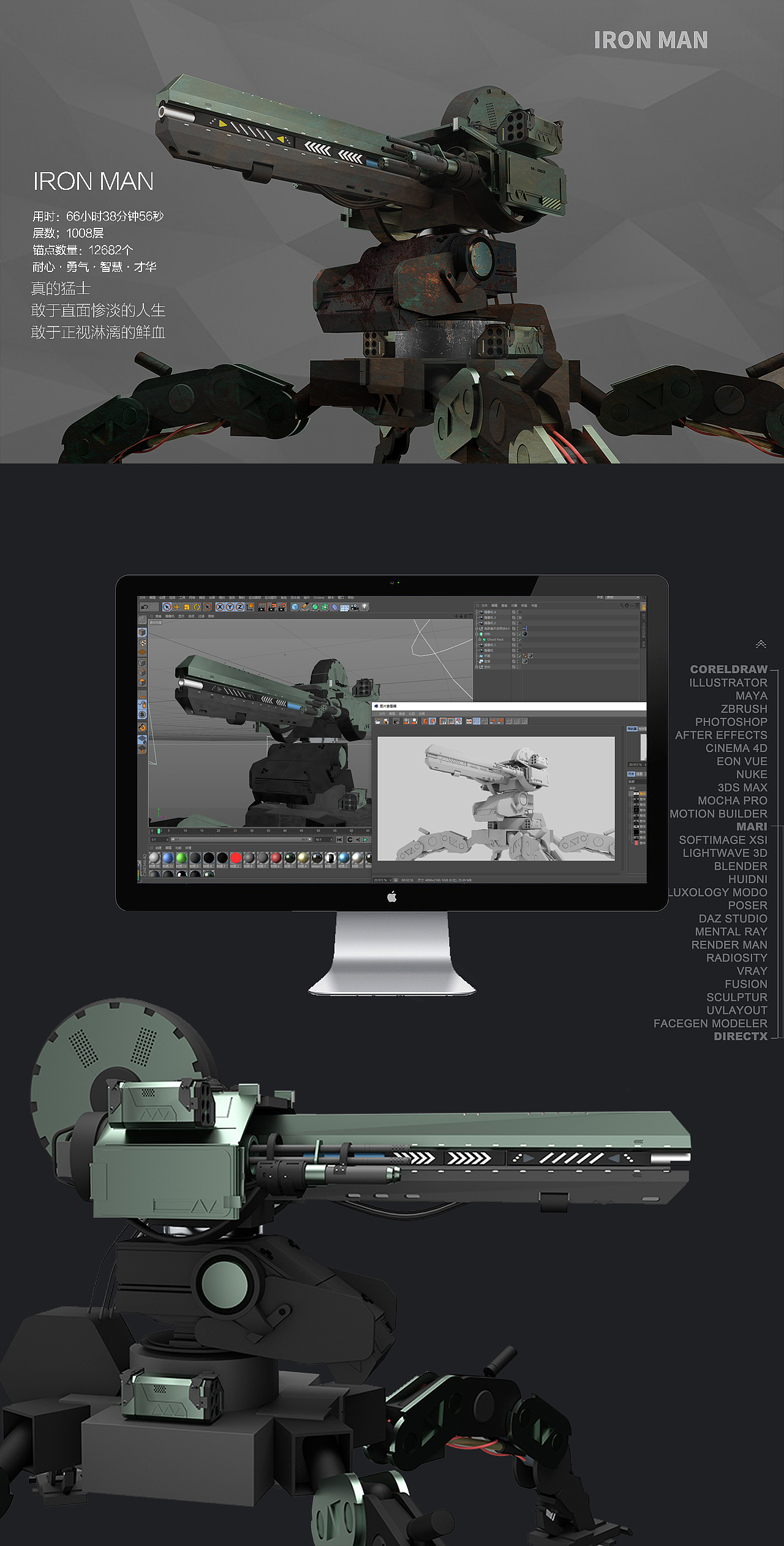This screenshot has height=1546, width=784.
Task: Expand the 空白 null object
Action: pyautogui.click(x=477, y=667)
